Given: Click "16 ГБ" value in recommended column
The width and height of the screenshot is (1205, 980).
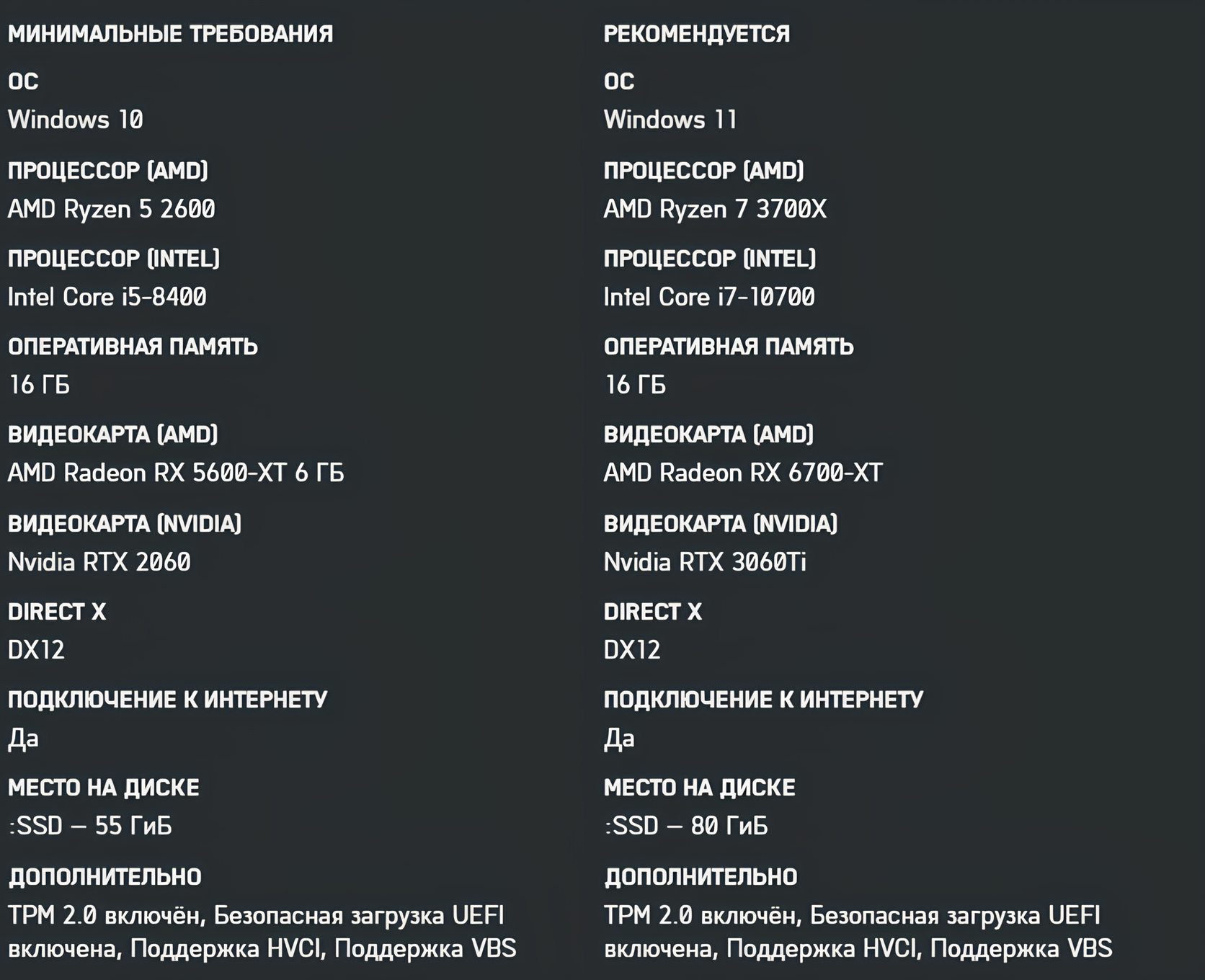Looking at the screenshot, I should (x=635, y=385).
